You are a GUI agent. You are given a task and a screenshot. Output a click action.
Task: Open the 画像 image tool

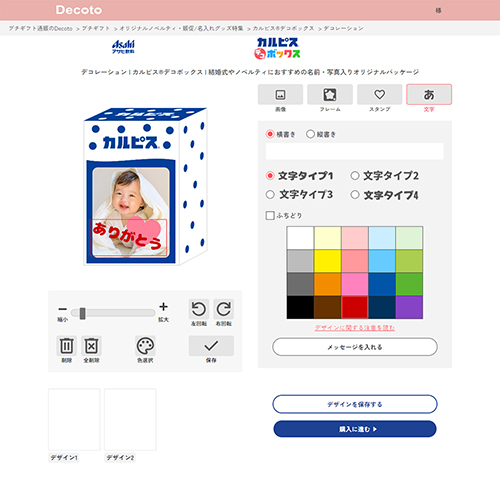tap(280, 94)
